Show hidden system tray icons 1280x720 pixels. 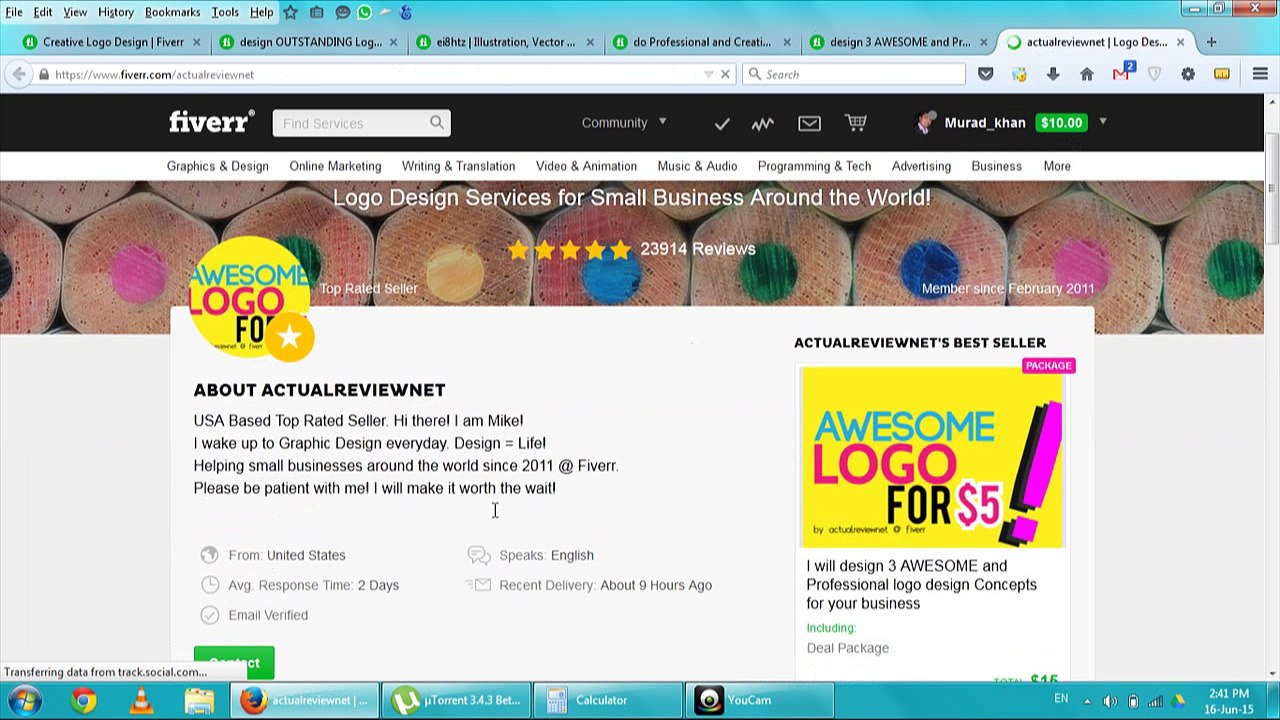(1086, 701)
